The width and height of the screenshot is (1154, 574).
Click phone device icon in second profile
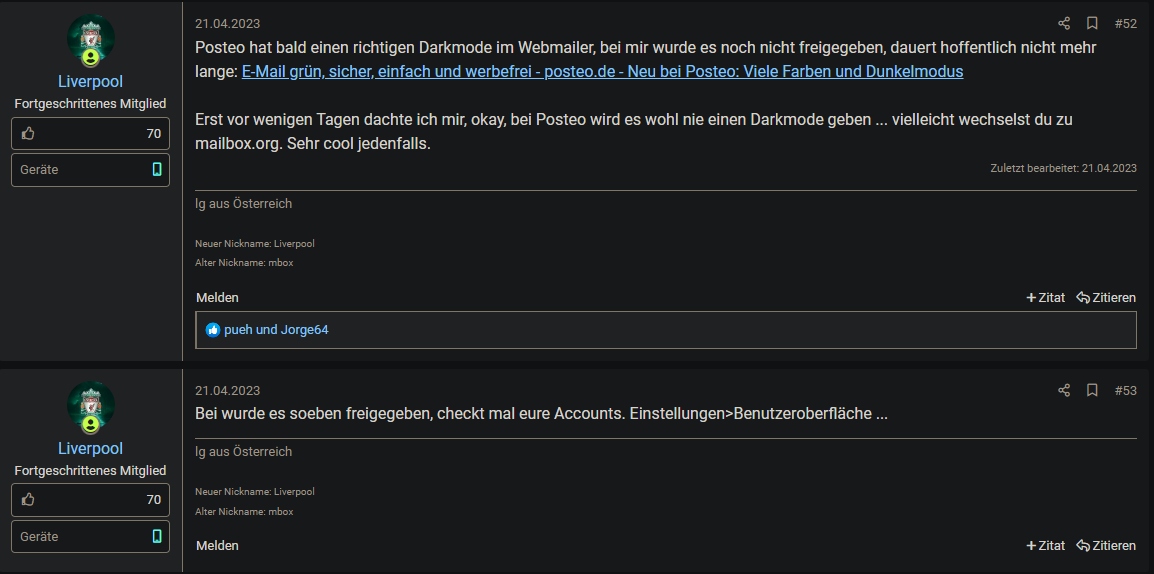pyautogui.click(x=156, y=536)
